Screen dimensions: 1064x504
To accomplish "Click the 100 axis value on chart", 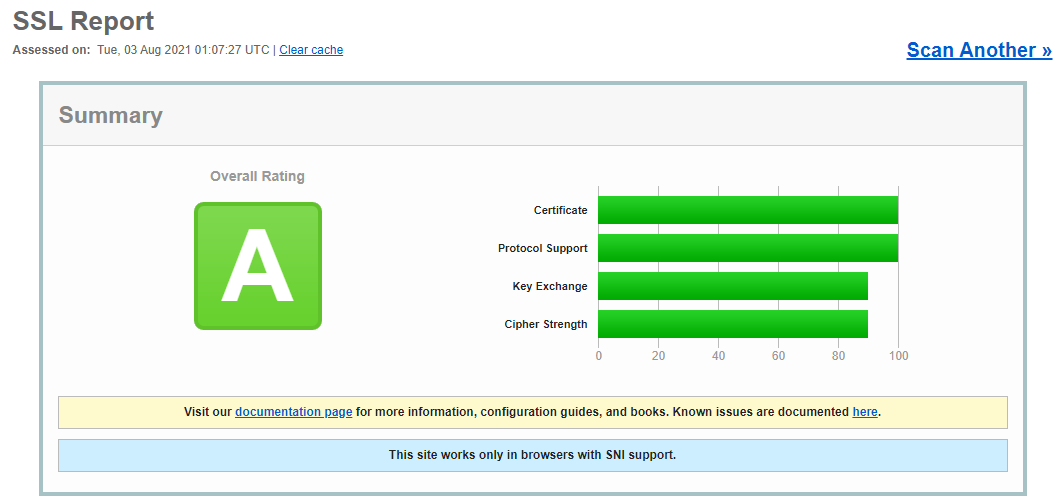I will pos(898,356).
